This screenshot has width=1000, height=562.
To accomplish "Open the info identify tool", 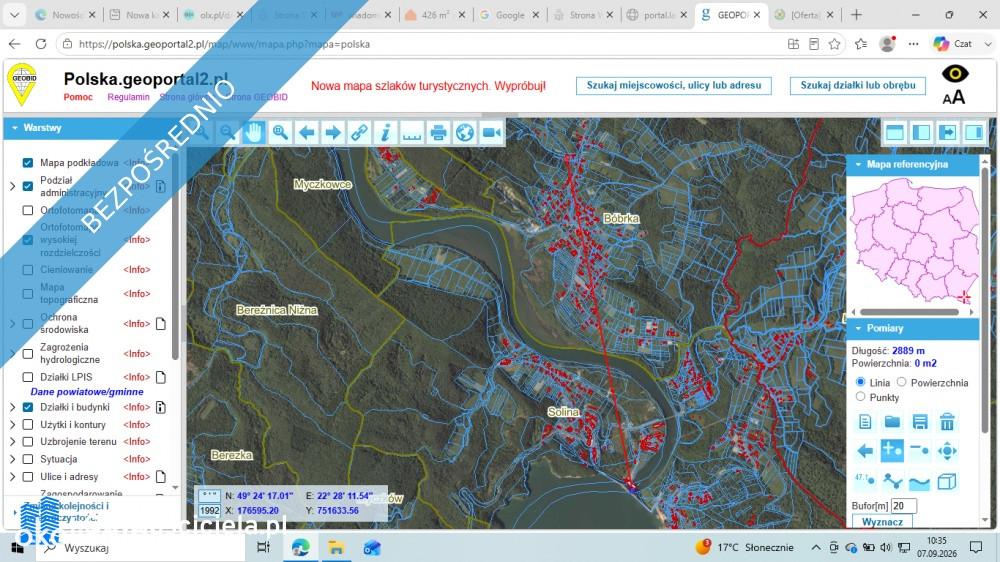I will click(385, 133).
